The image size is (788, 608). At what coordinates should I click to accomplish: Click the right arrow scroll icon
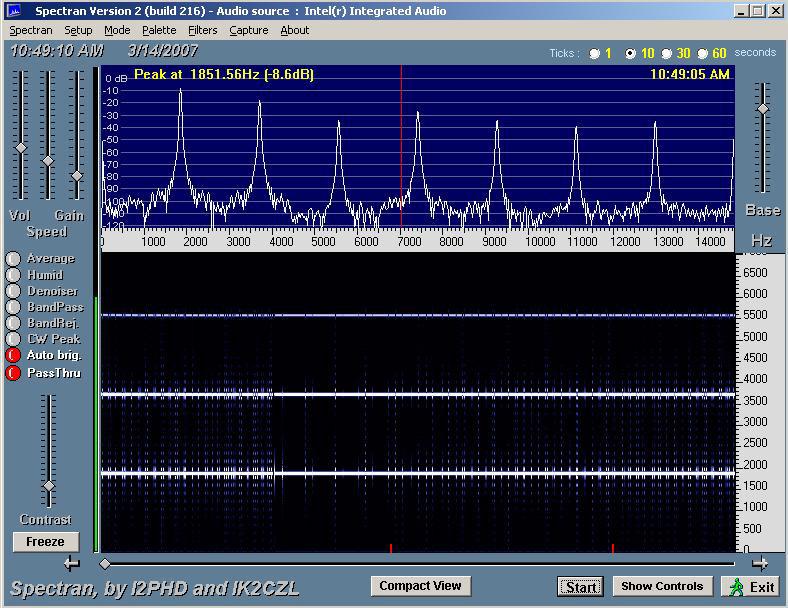click(x=760, y=564)
